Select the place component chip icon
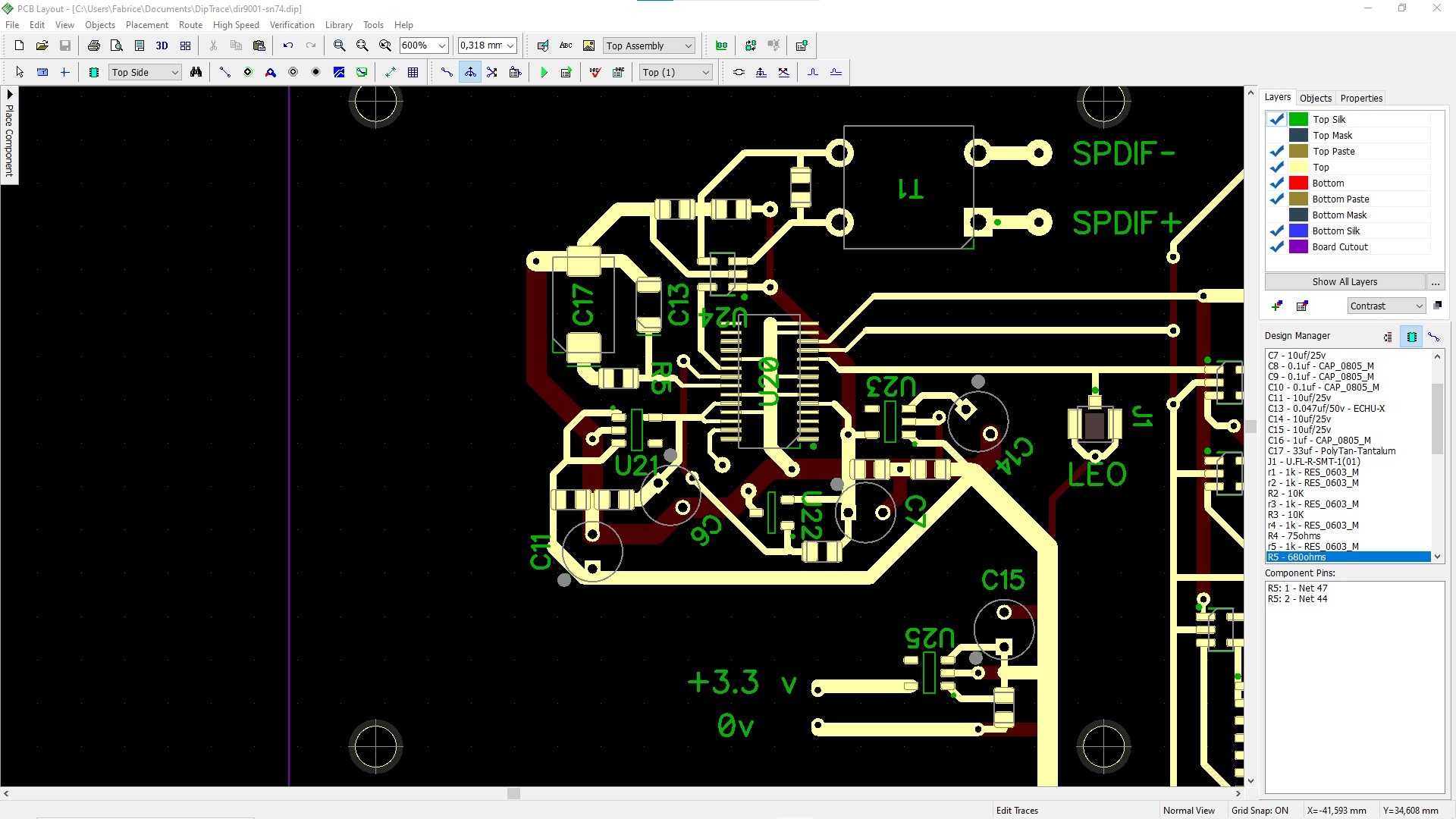The image size is (1456, 819). point(94,72)
